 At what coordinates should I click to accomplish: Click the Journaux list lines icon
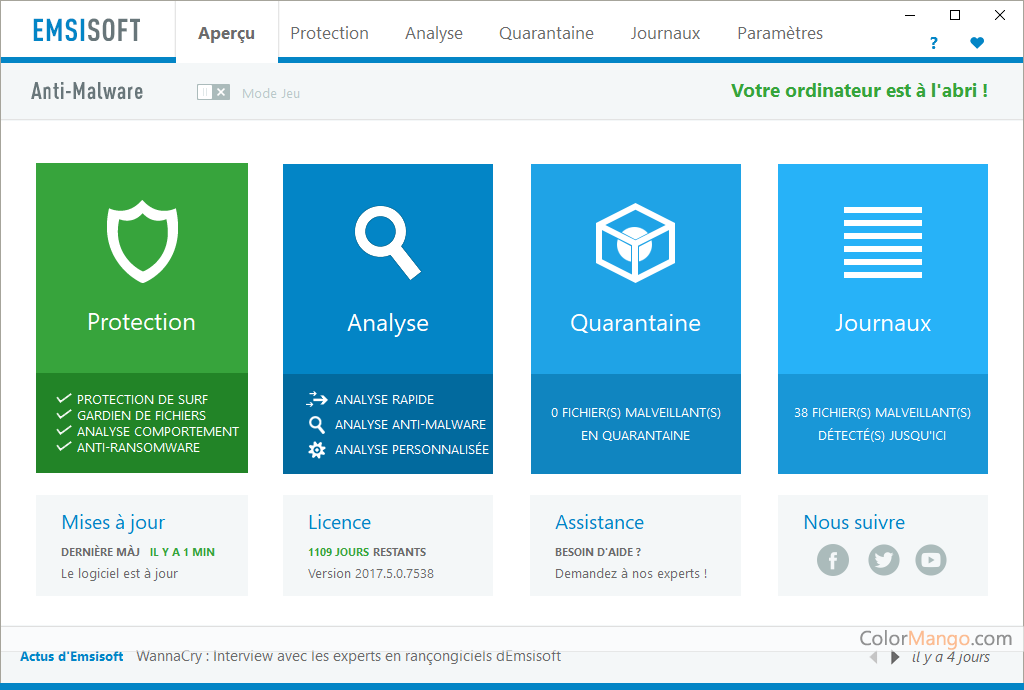(x=882, y=242)
